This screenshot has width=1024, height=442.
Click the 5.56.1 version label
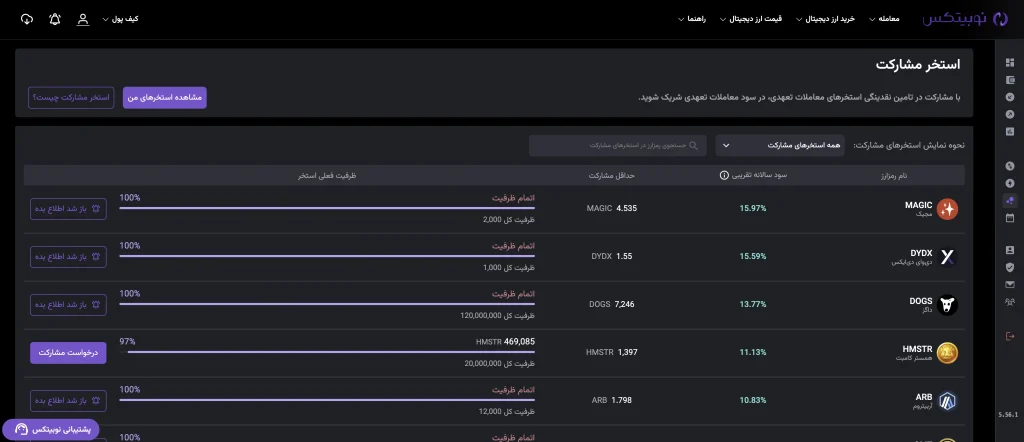click(1008, 415)
